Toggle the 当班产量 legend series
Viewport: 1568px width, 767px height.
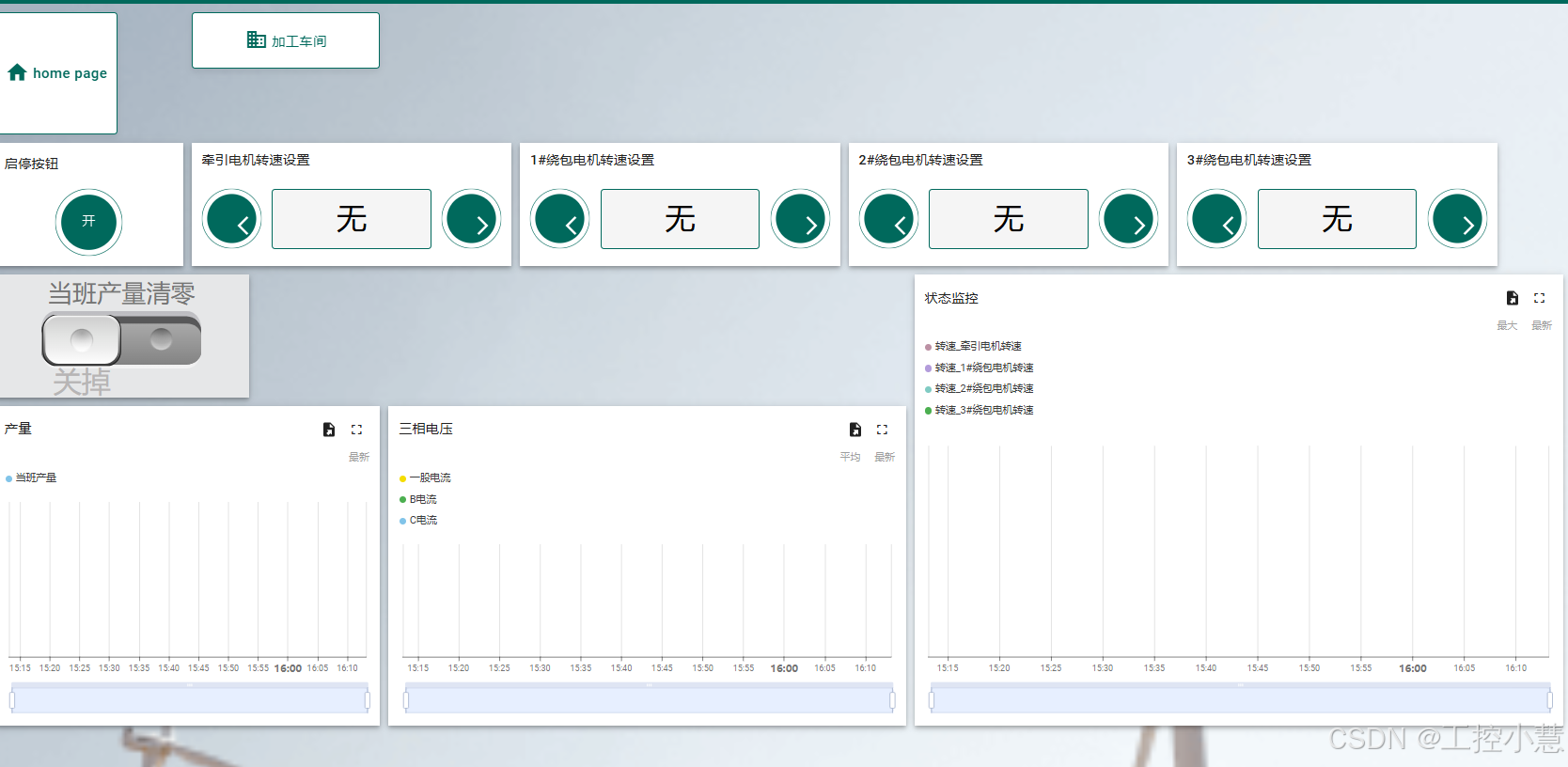(31, 477)
